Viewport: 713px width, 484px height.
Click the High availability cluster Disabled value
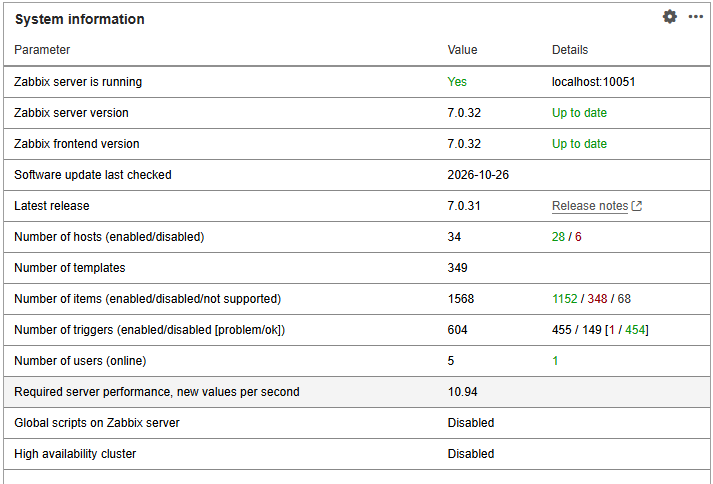[x=471, y=454]
